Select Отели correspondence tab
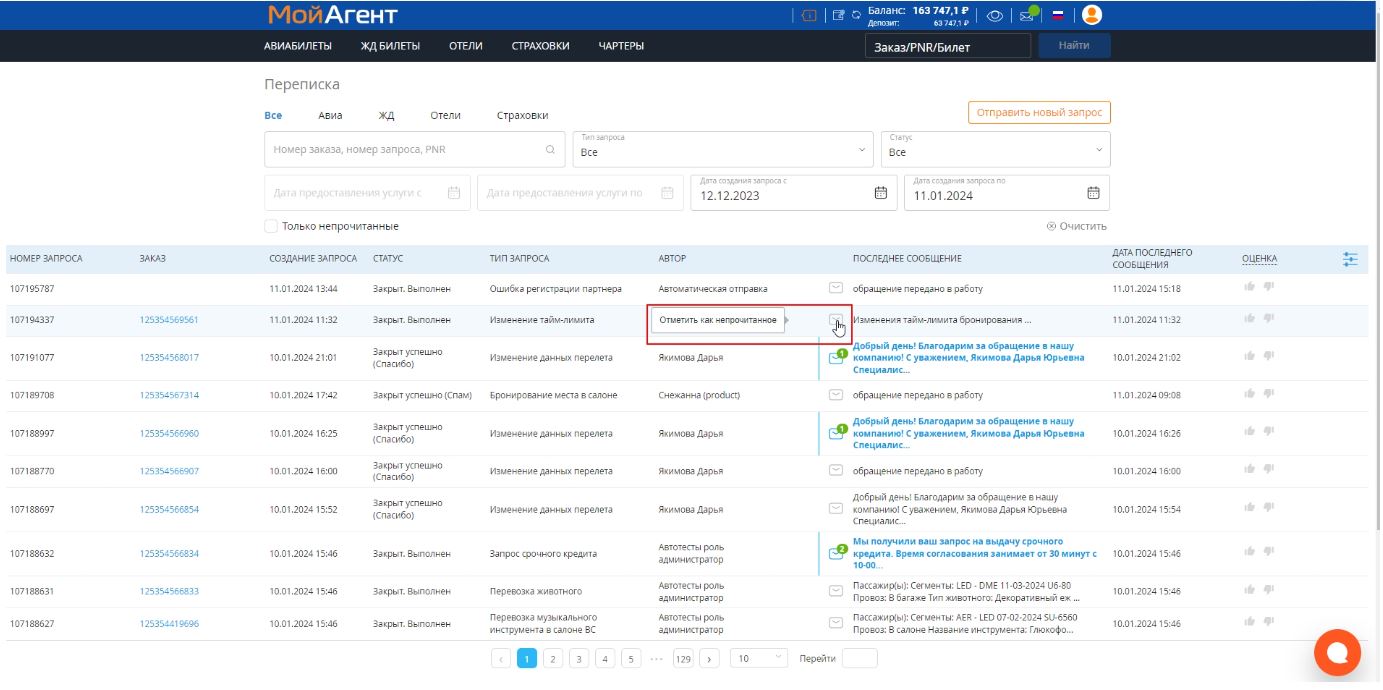This screenshot has height=690, width=1383. point(445,115)
